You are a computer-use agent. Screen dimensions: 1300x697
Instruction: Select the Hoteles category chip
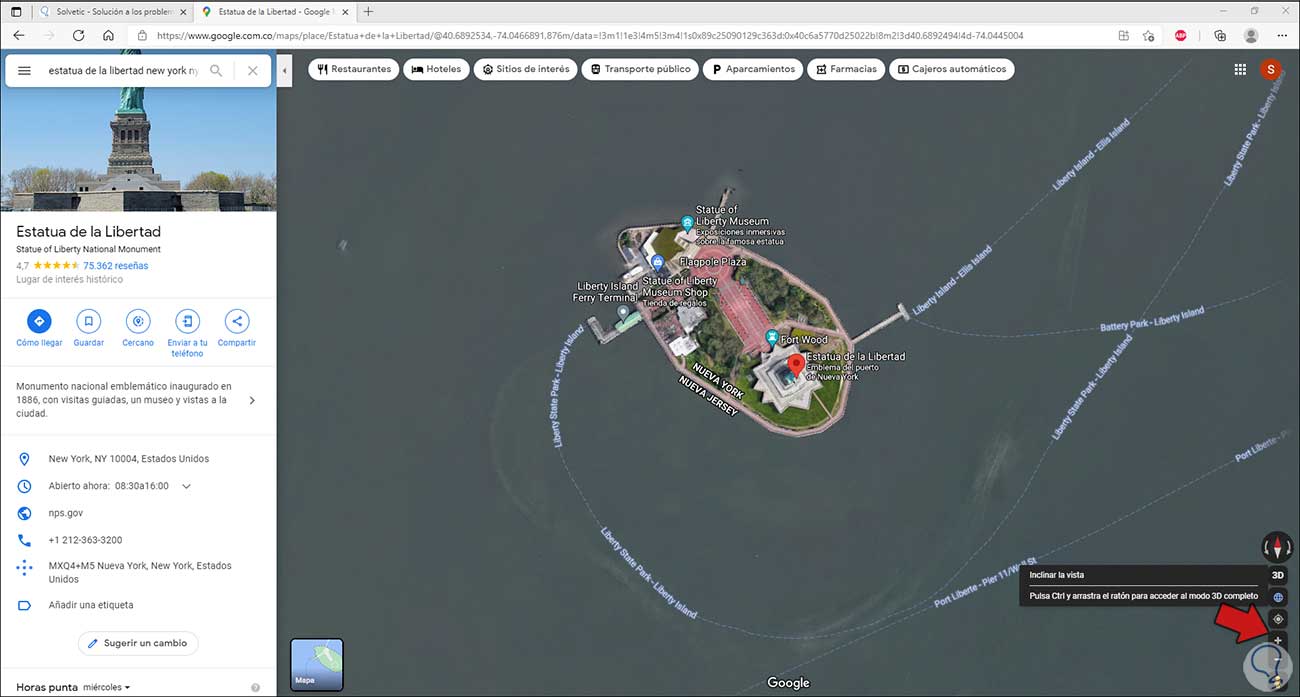[436, 70]
